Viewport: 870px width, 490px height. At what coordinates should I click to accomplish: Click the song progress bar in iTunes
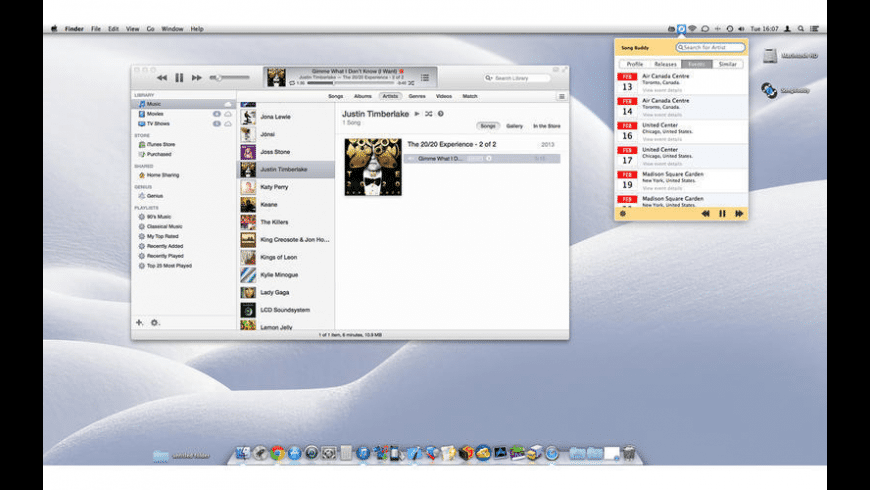(x=351, y=83)
